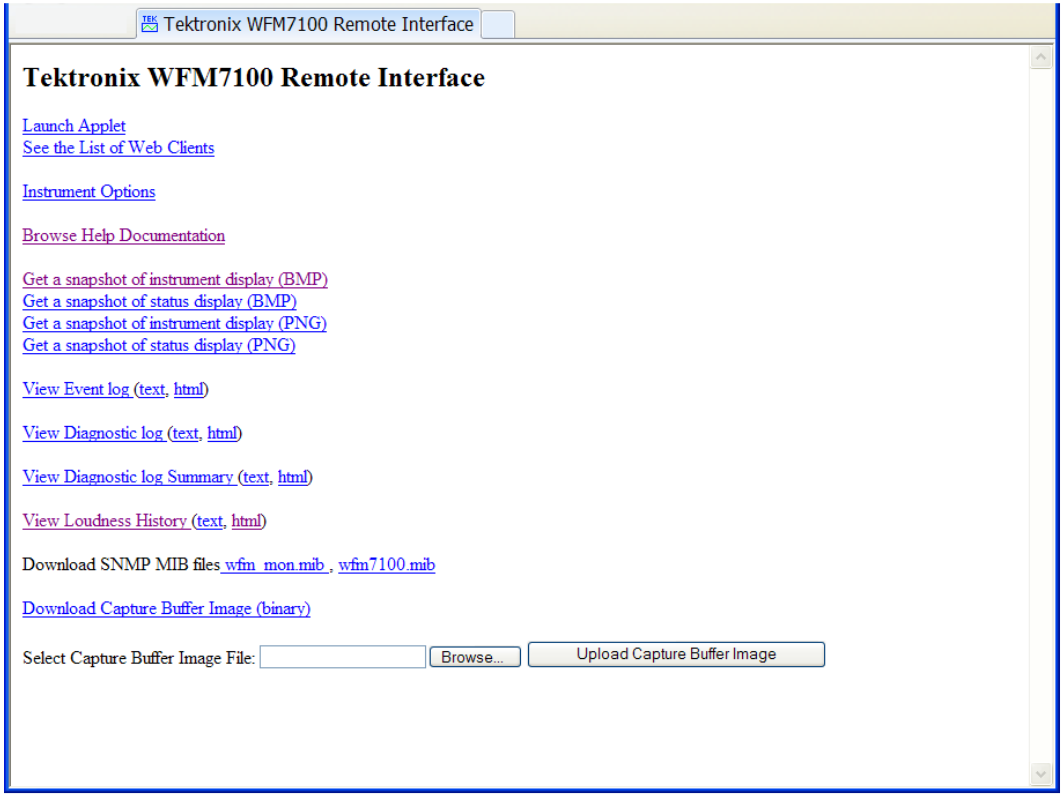
Task: Click the Select Capture Buffer Image File label
Action: [x=139, y=658]
